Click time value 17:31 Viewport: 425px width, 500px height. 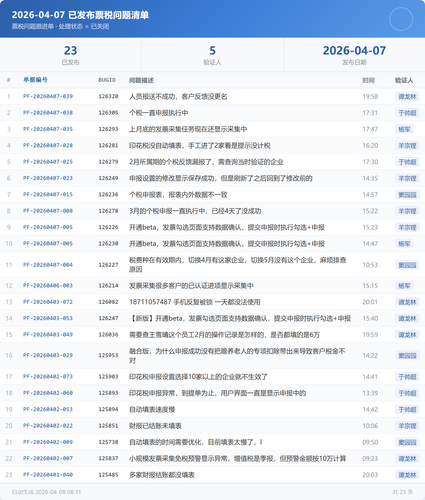pos(370,113)
